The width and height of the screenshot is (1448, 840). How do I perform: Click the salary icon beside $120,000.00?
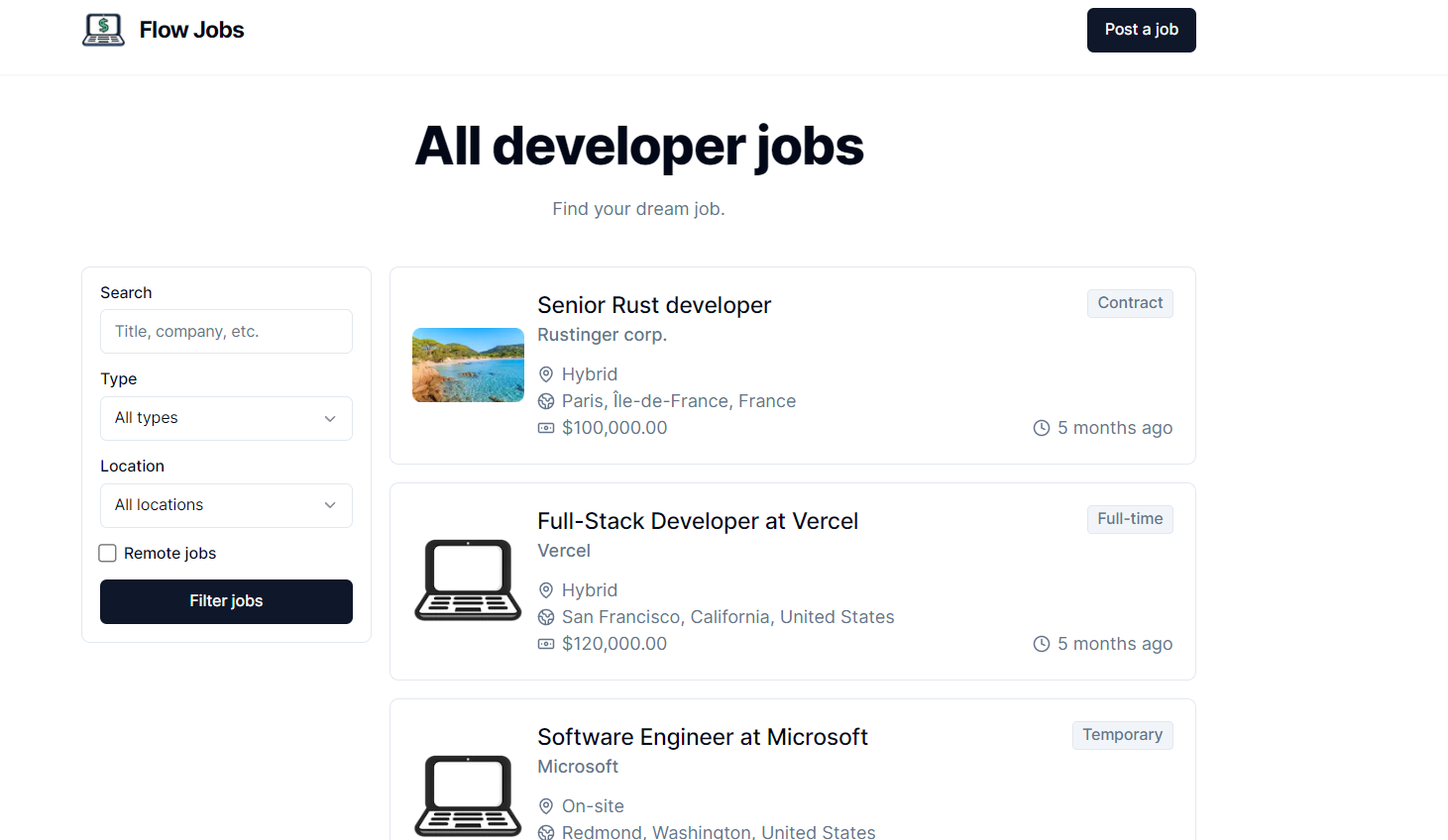coord(546,644)
